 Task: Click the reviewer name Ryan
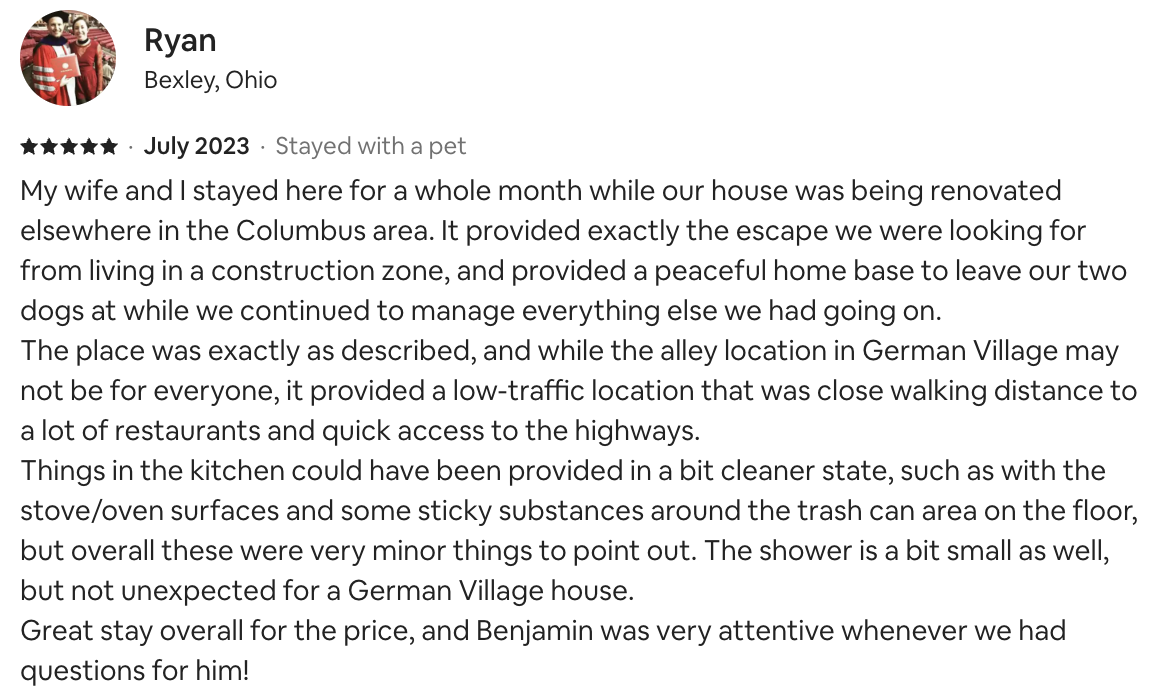pyautogui.click(x=180, y=41)
